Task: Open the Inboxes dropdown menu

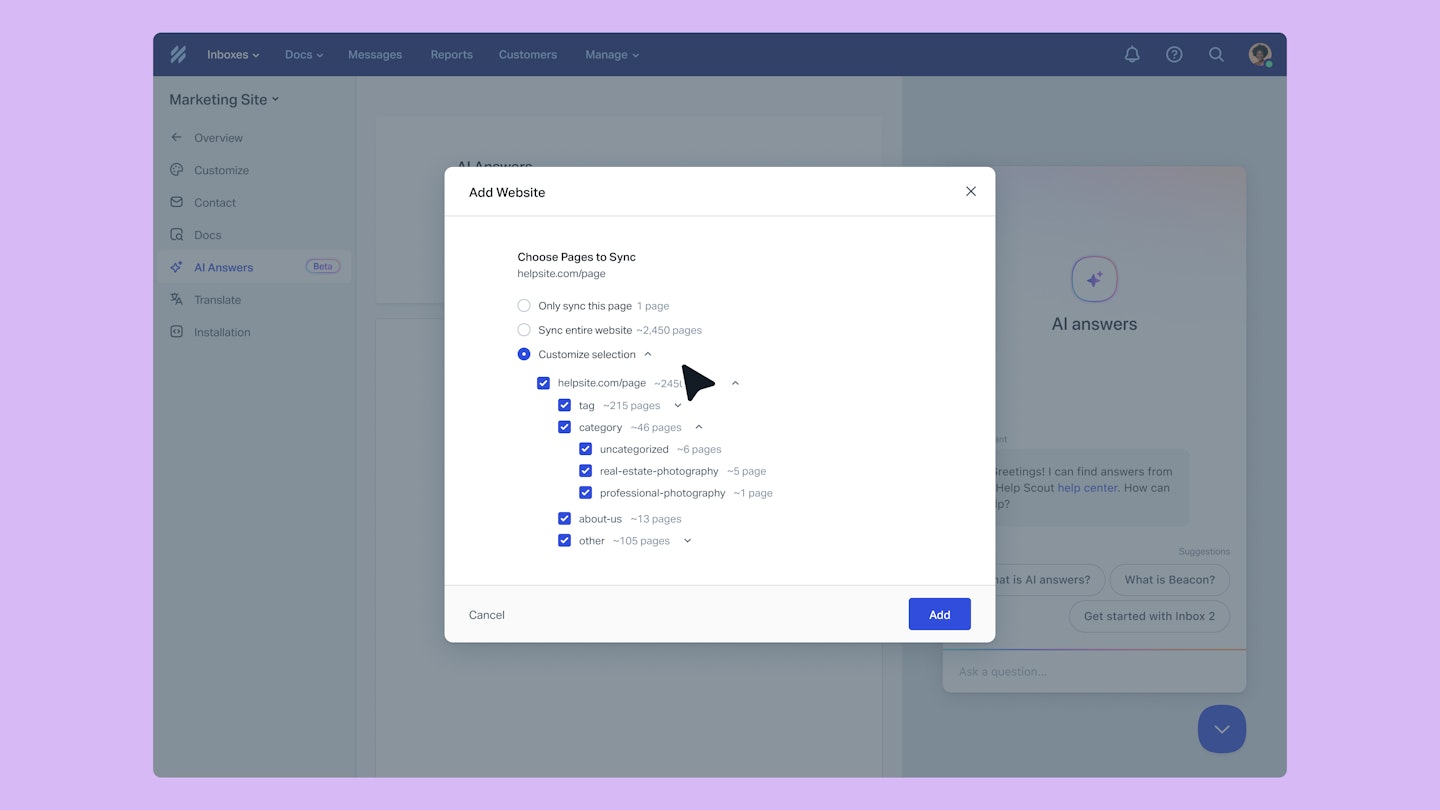Action: [x=233, y=55]
